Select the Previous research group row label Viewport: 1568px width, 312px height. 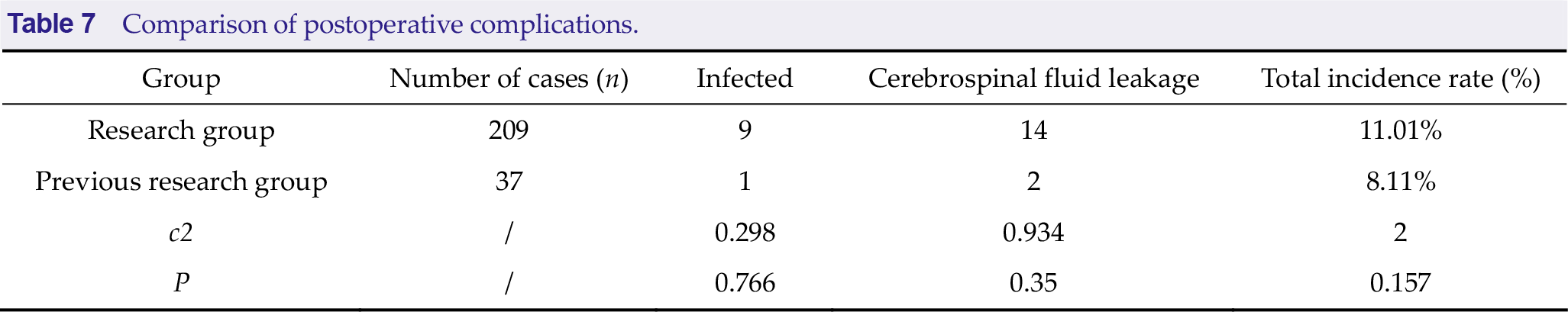point(181,182)
